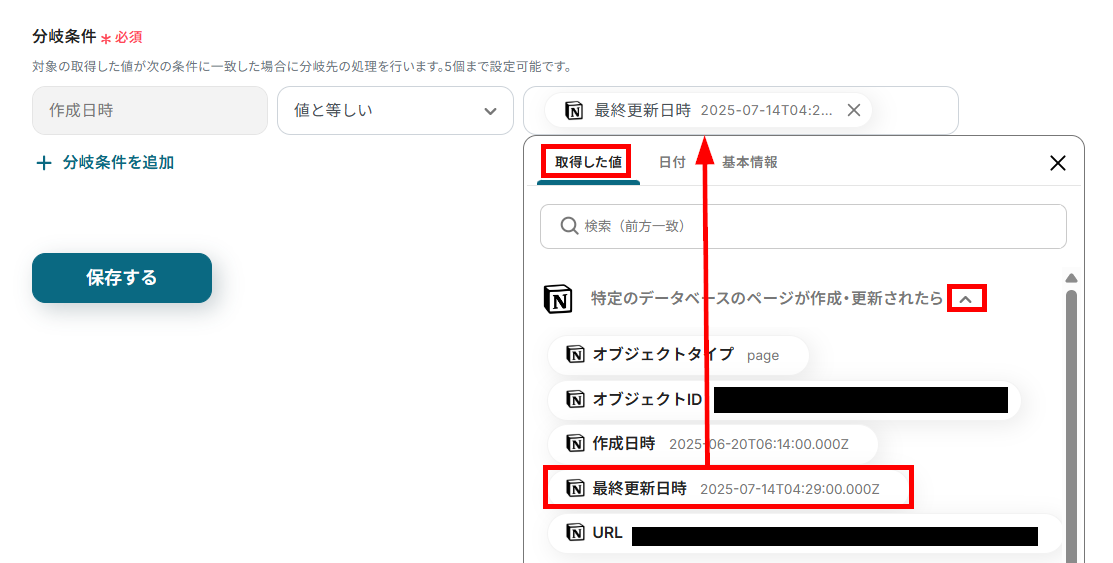Screen dimensions: 1113x563
Task: Click Notion icon in 最終更新日時 list row
Action: pos(575,488)
